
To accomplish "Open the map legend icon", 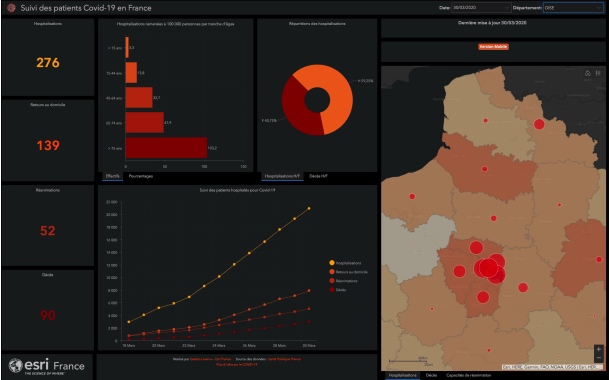I will click(598, 73).
